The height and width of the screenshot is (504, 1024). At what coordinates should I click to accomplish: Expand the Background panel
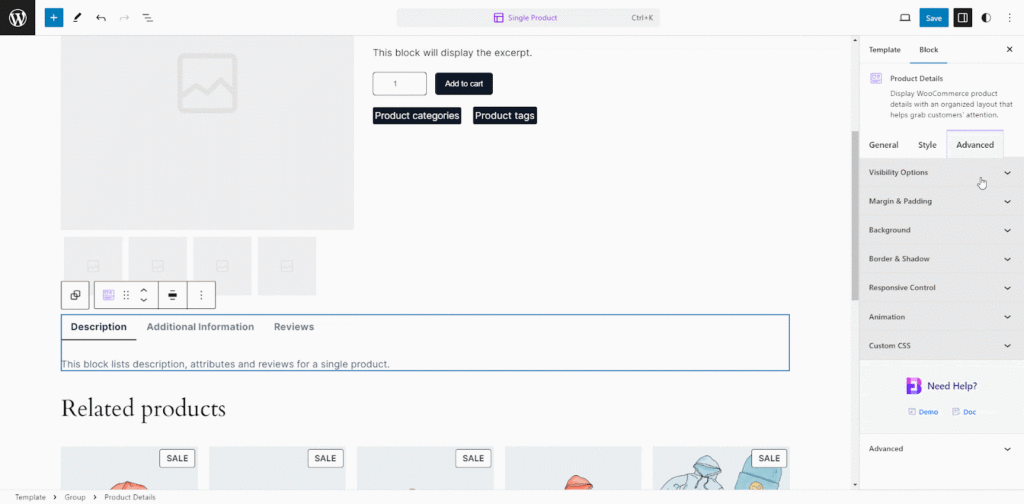tap(941, 230)
